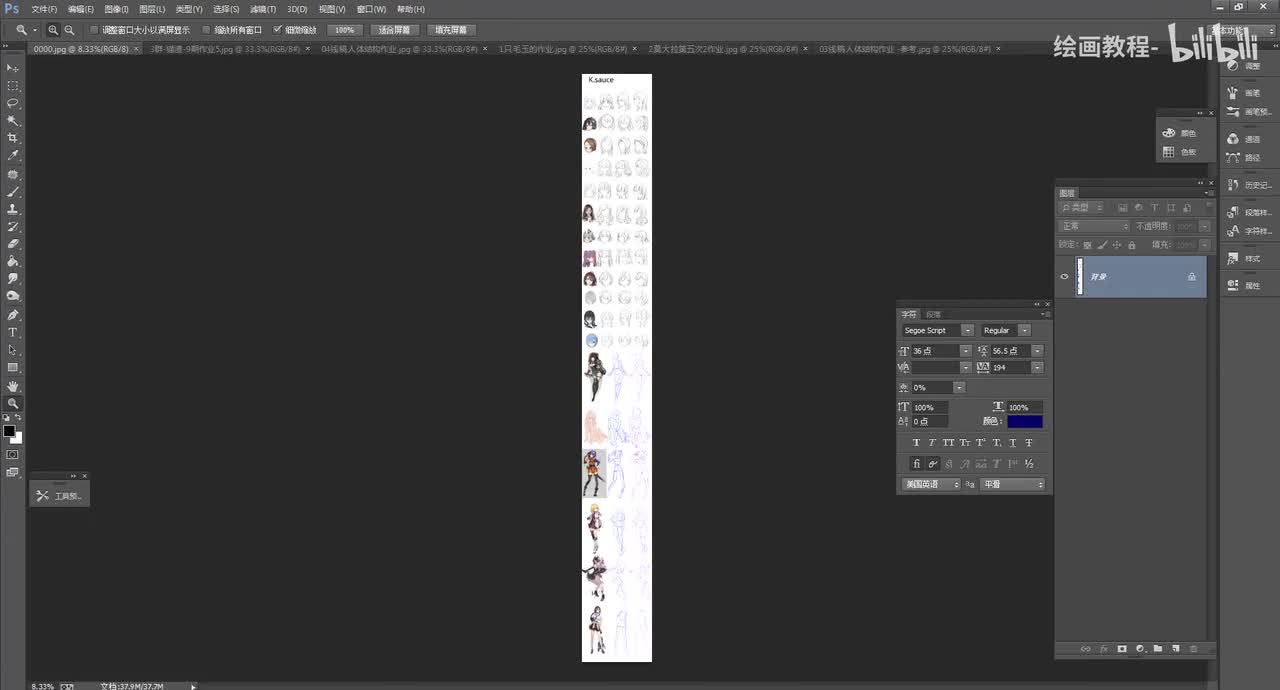This screenshot has width=1280, height=690.
Task: Enable 调整窗口大小以满屏显示 checkbox
Action: pos(94,30)
